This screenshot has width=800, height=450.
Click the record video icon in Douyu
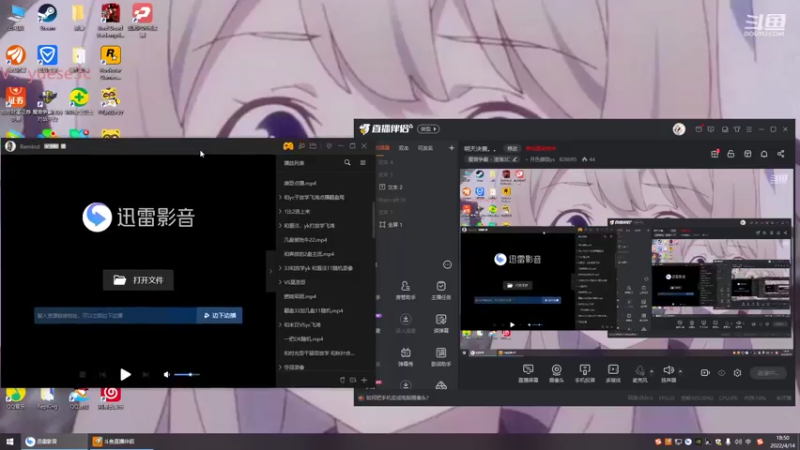[705, 373]
